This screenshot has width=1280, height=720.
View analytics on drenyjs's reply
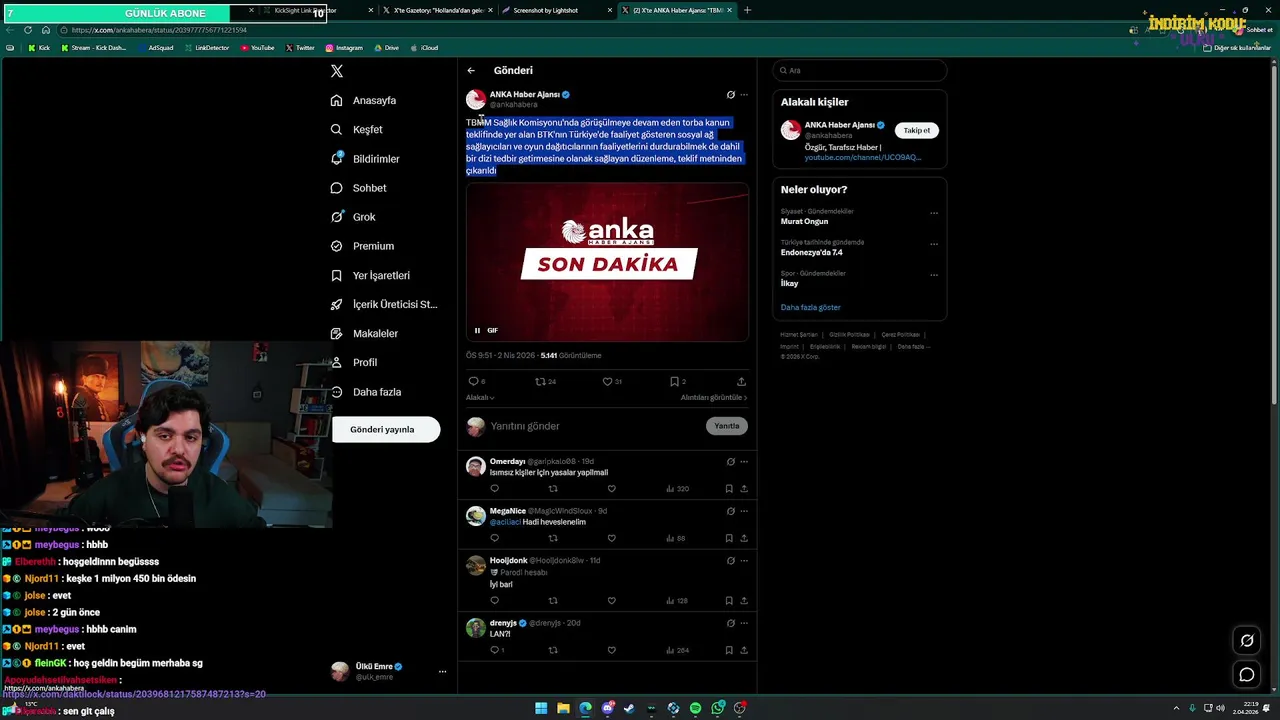click(x=677, y=650)
